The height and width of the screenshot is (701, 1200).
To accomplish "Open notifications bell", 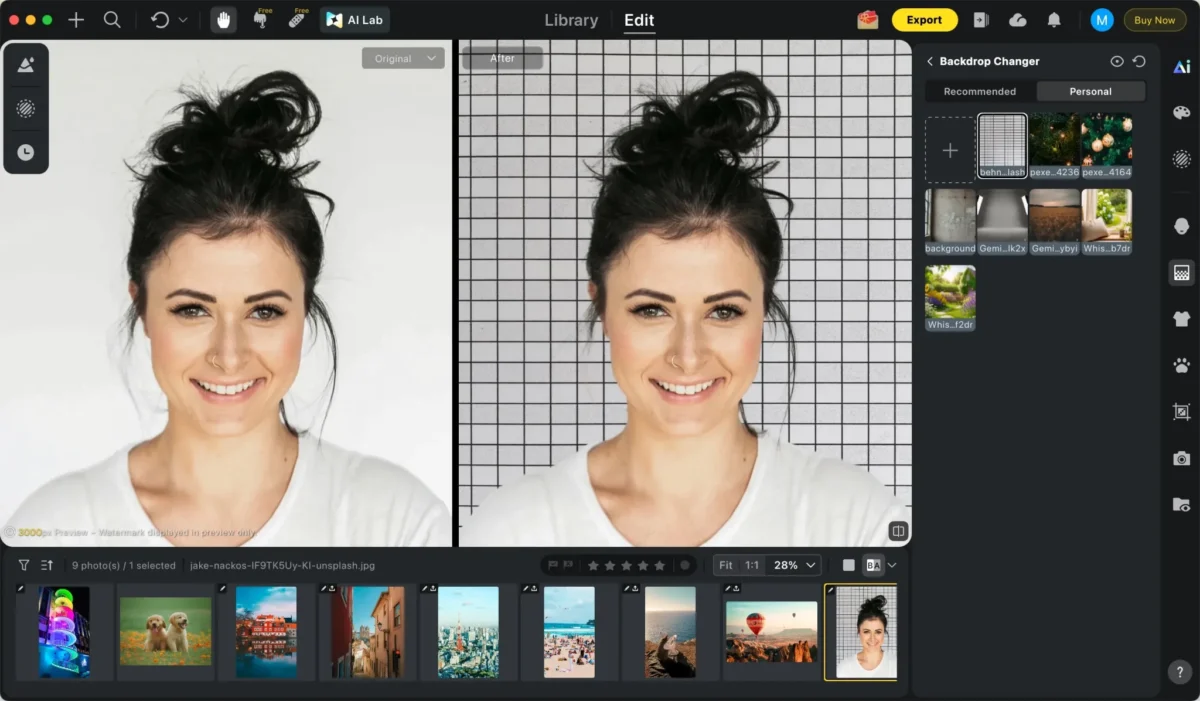I will (1054, 20).
